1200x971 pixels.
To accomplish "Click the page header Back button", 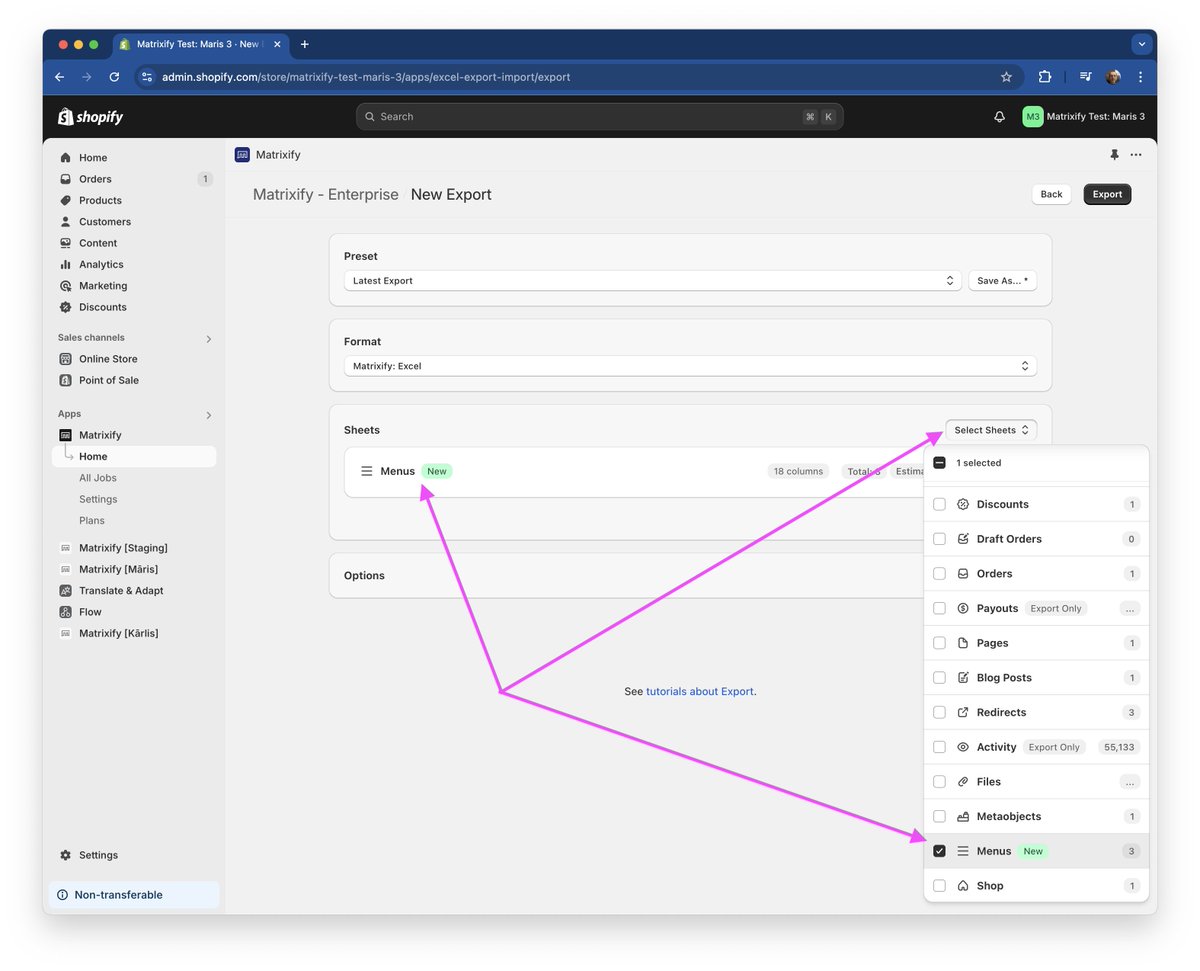I will coord(1051,194).
